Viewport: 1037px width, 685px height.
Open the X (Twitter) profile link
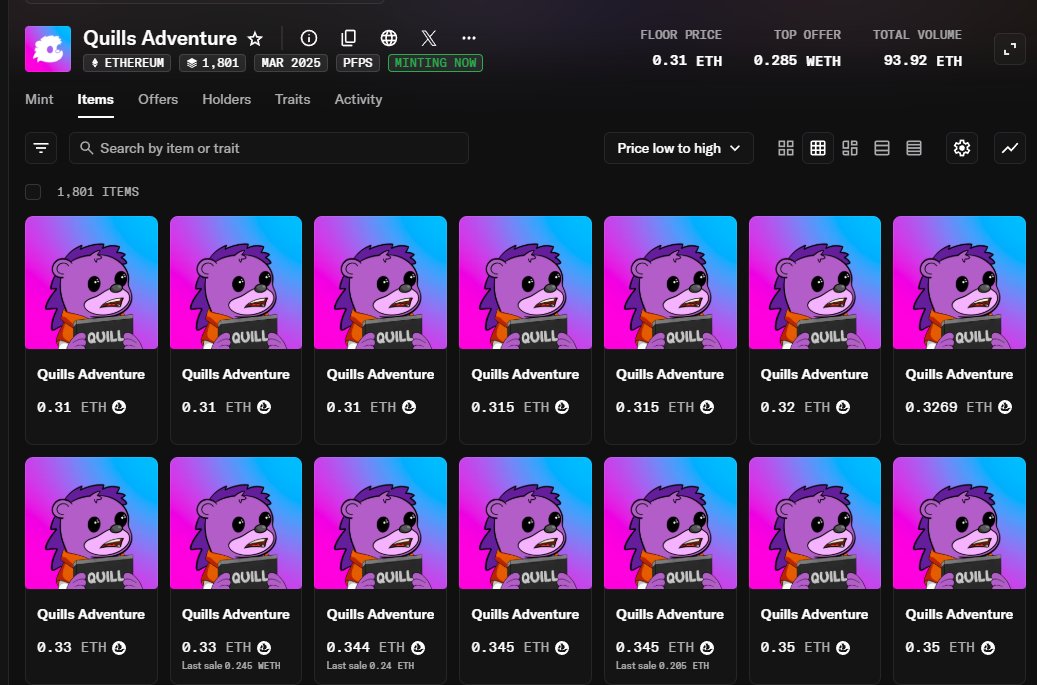coord(429,38)
